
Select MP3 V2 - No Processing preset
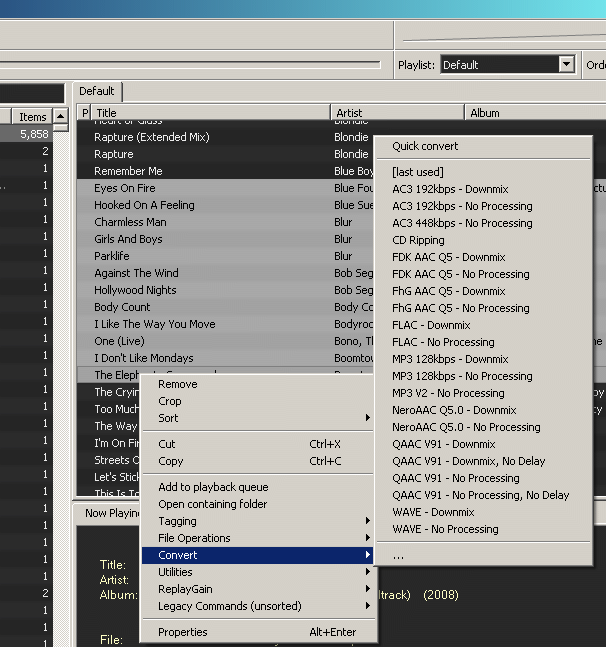point(448,393)
